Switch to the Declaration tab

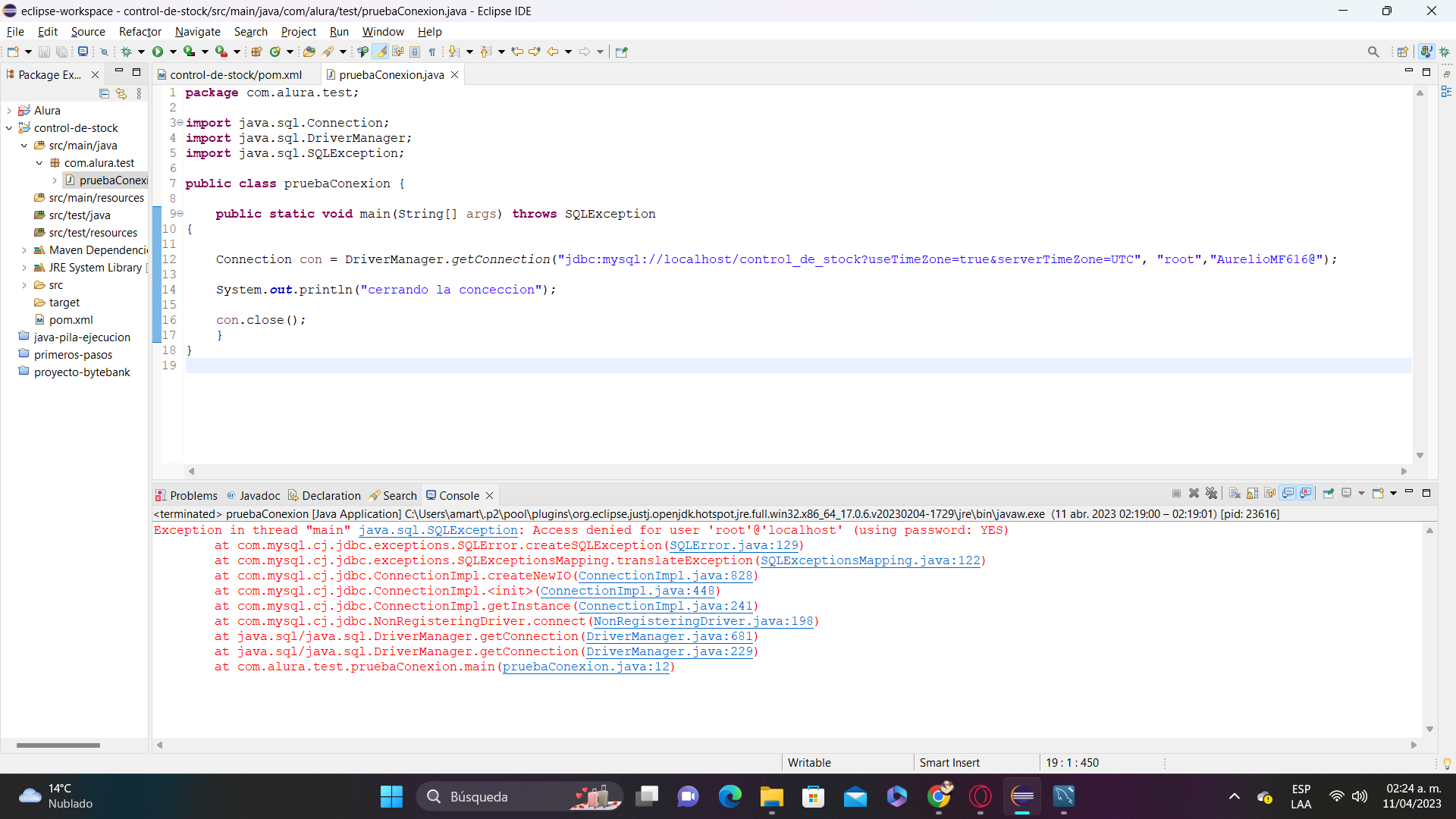click(325, 496)
